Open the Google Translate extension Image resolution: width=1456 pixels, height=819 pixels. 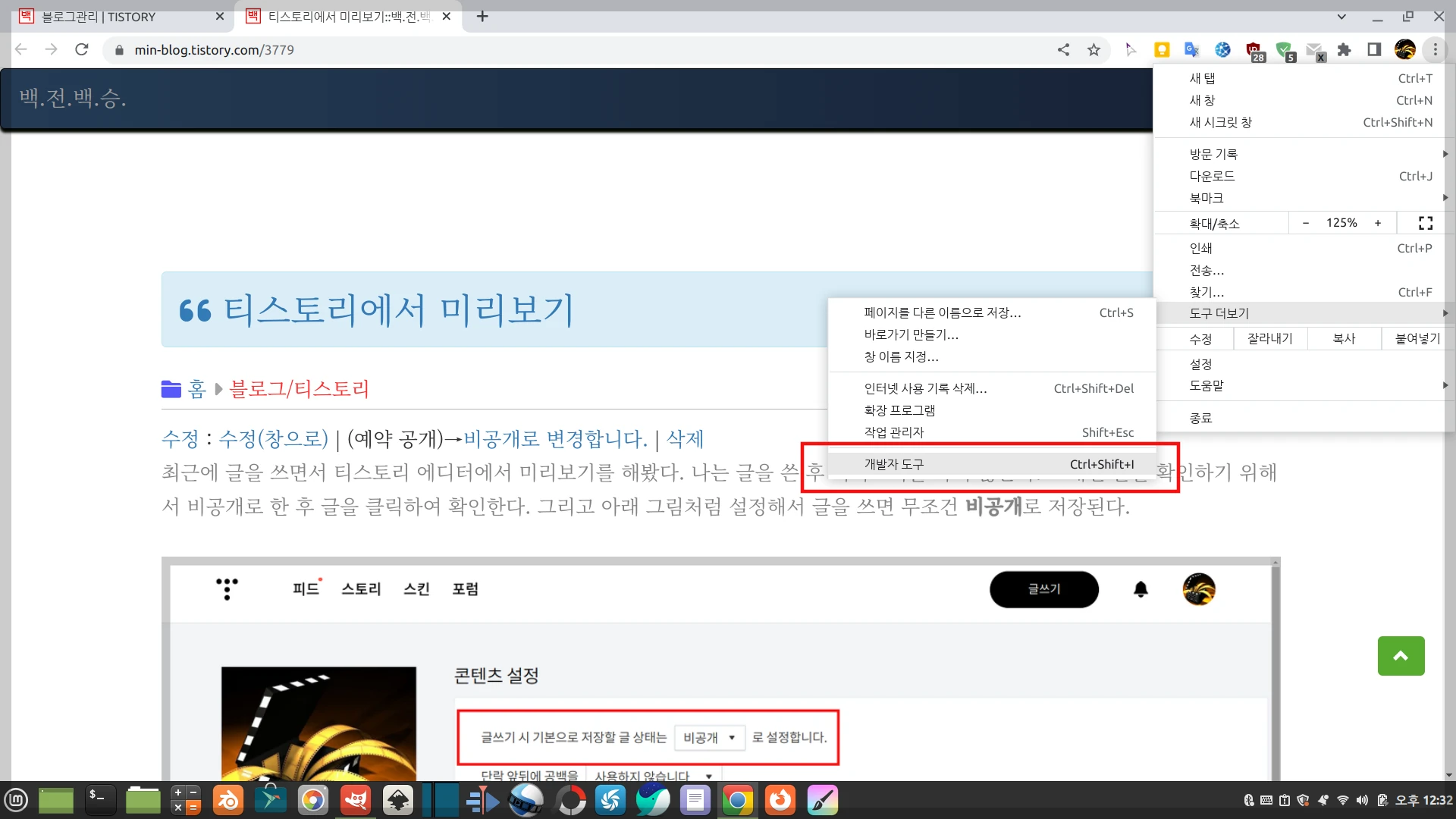pos(1192,50)
